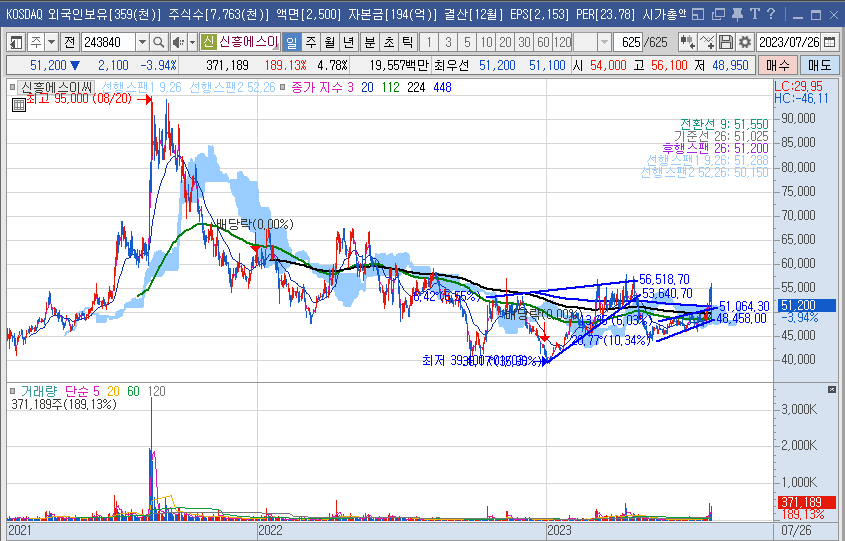Click the 단순 5 volume average label
The height and width of the screenshot is (541, 845).
click(x=82, y=391)
